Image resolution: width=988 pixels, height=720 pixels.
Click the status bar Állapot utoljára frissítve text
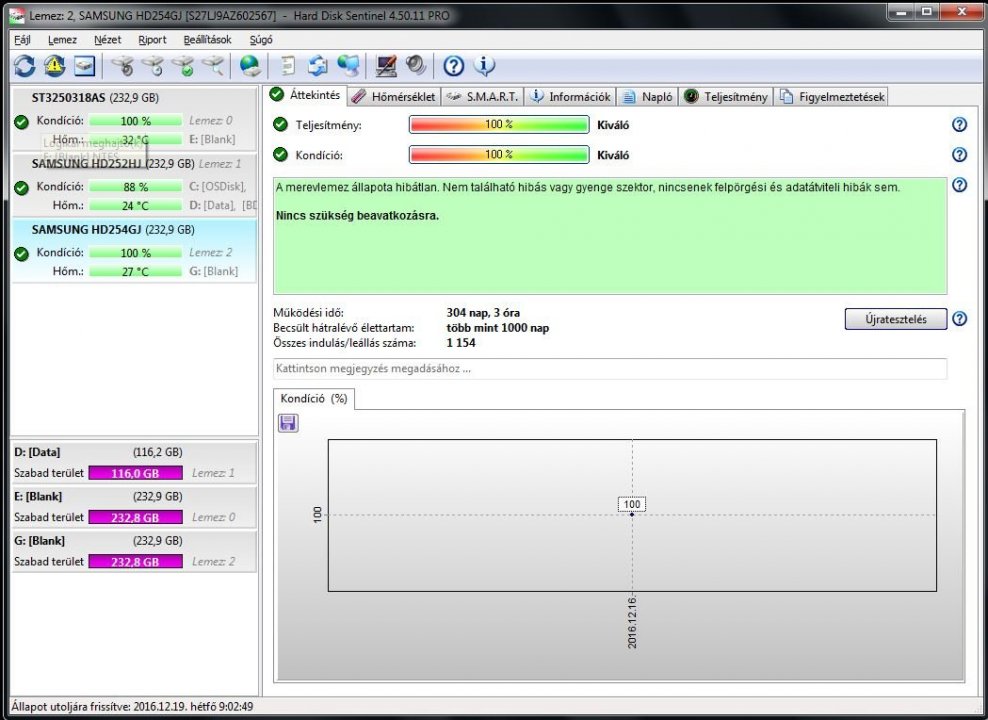tap(132, 707)
